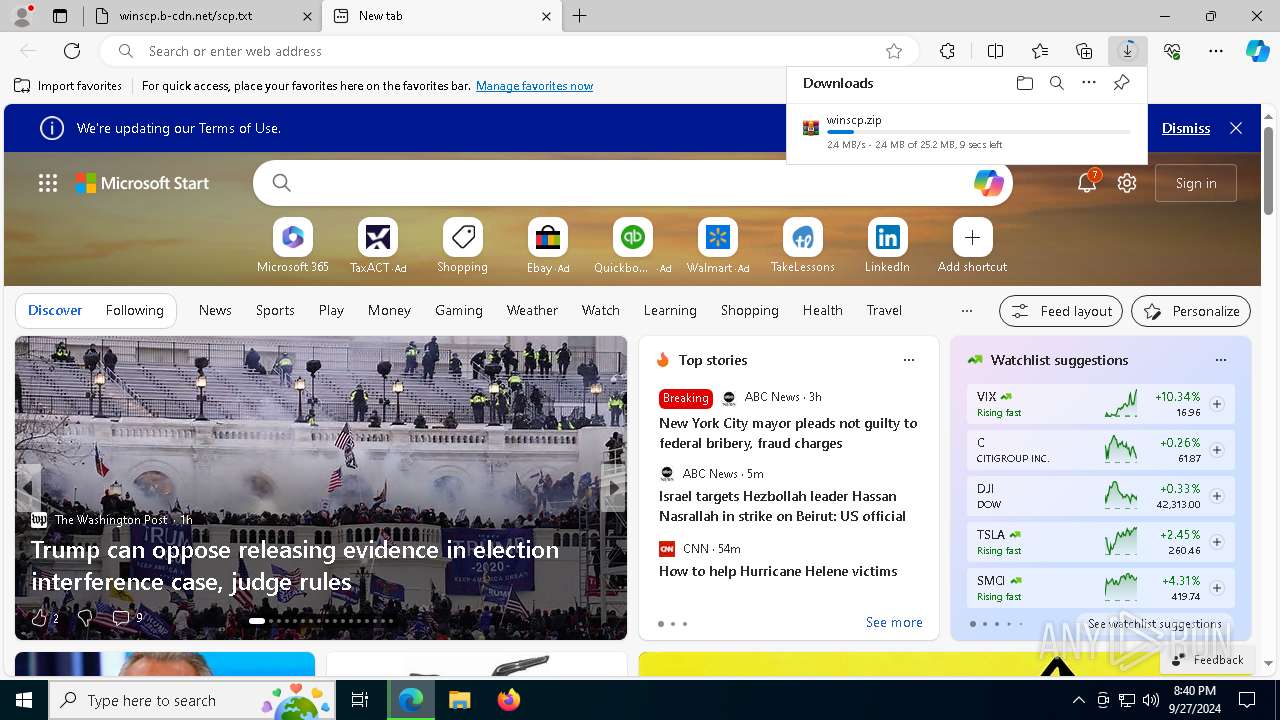Add SMCI to watchlist

1217,588
